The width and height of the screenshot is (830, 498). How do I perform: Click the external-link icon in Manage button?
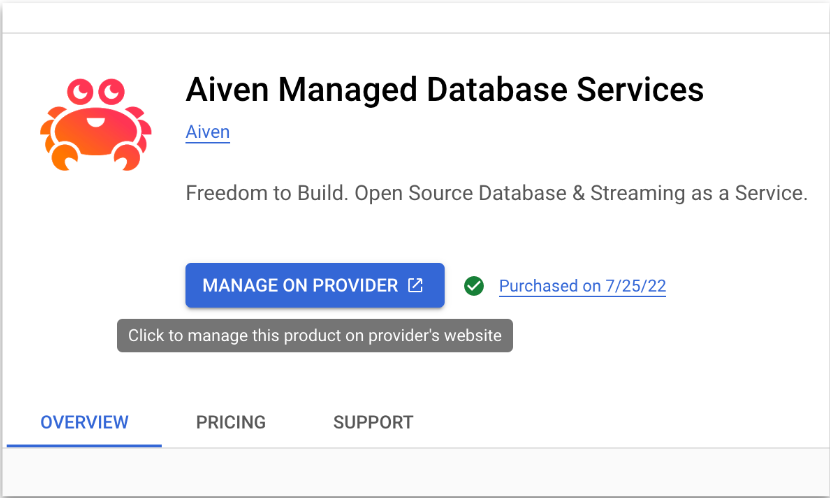(x=415, y=286)
